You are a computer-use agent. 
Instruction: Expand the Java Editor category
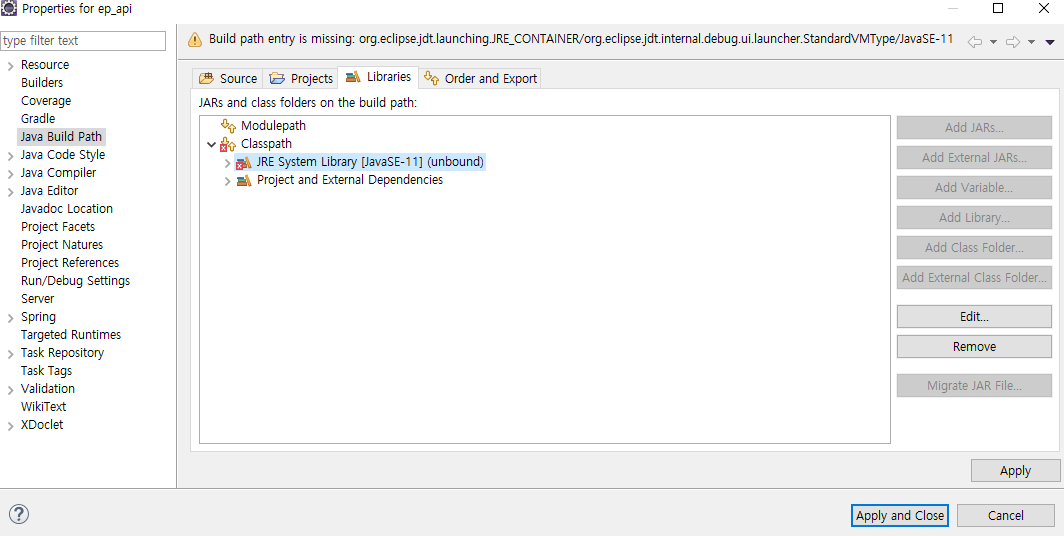coord(10,192)
